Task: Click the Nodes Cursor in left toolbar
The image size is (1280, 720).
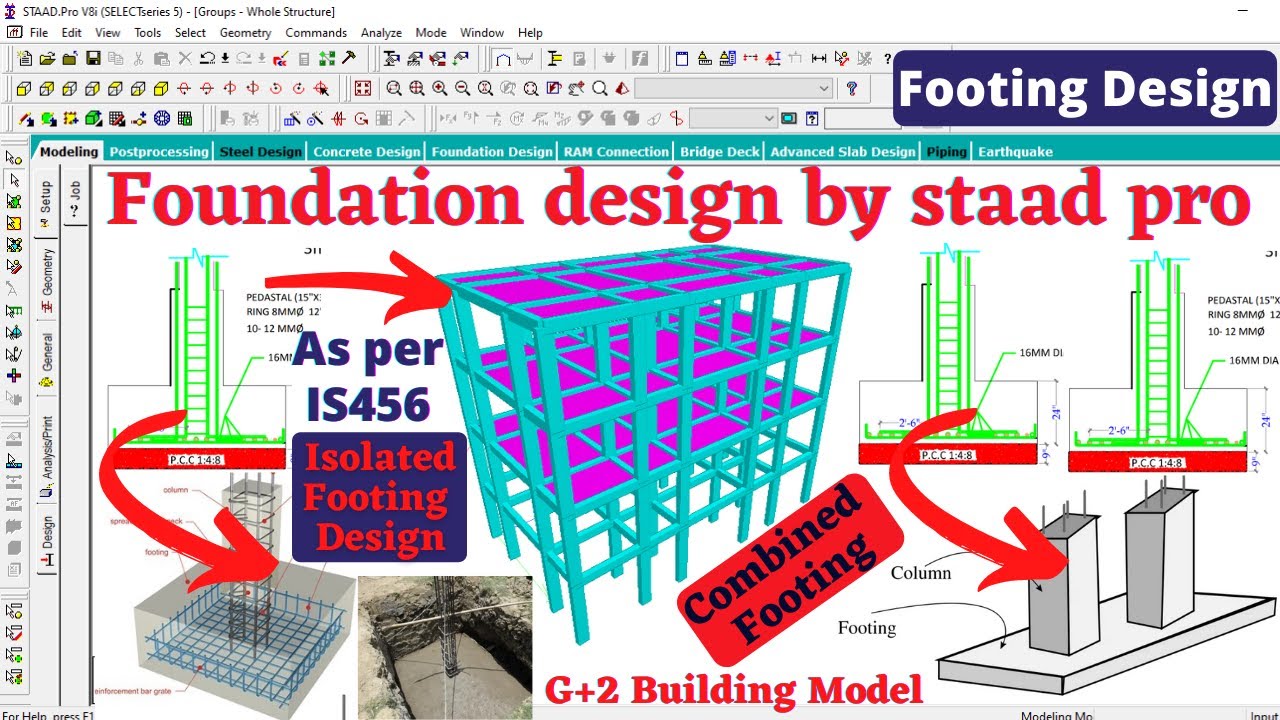Action: point(14,158)
